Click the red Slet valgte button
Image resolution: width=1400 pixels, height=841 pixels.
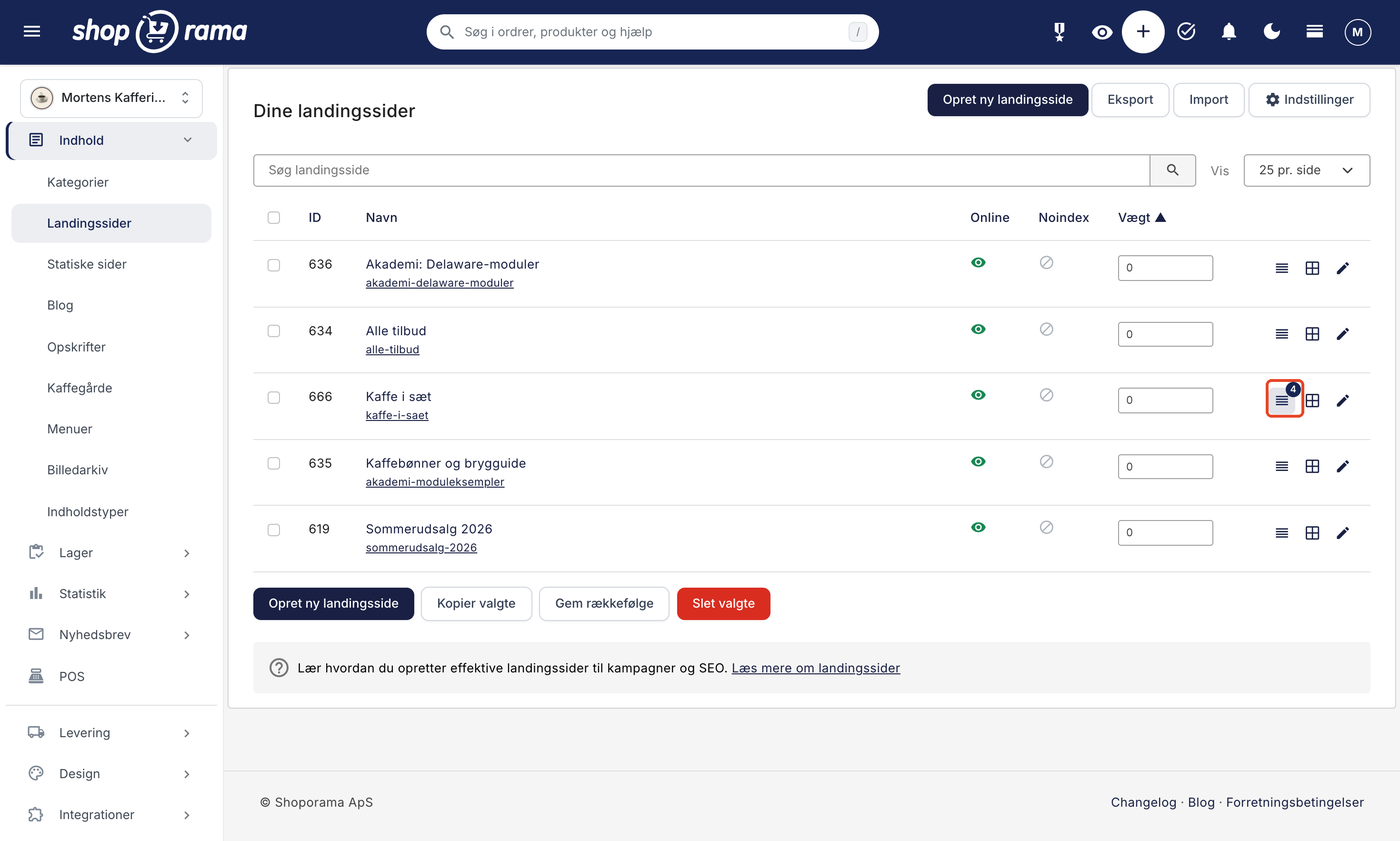[724, 604]
